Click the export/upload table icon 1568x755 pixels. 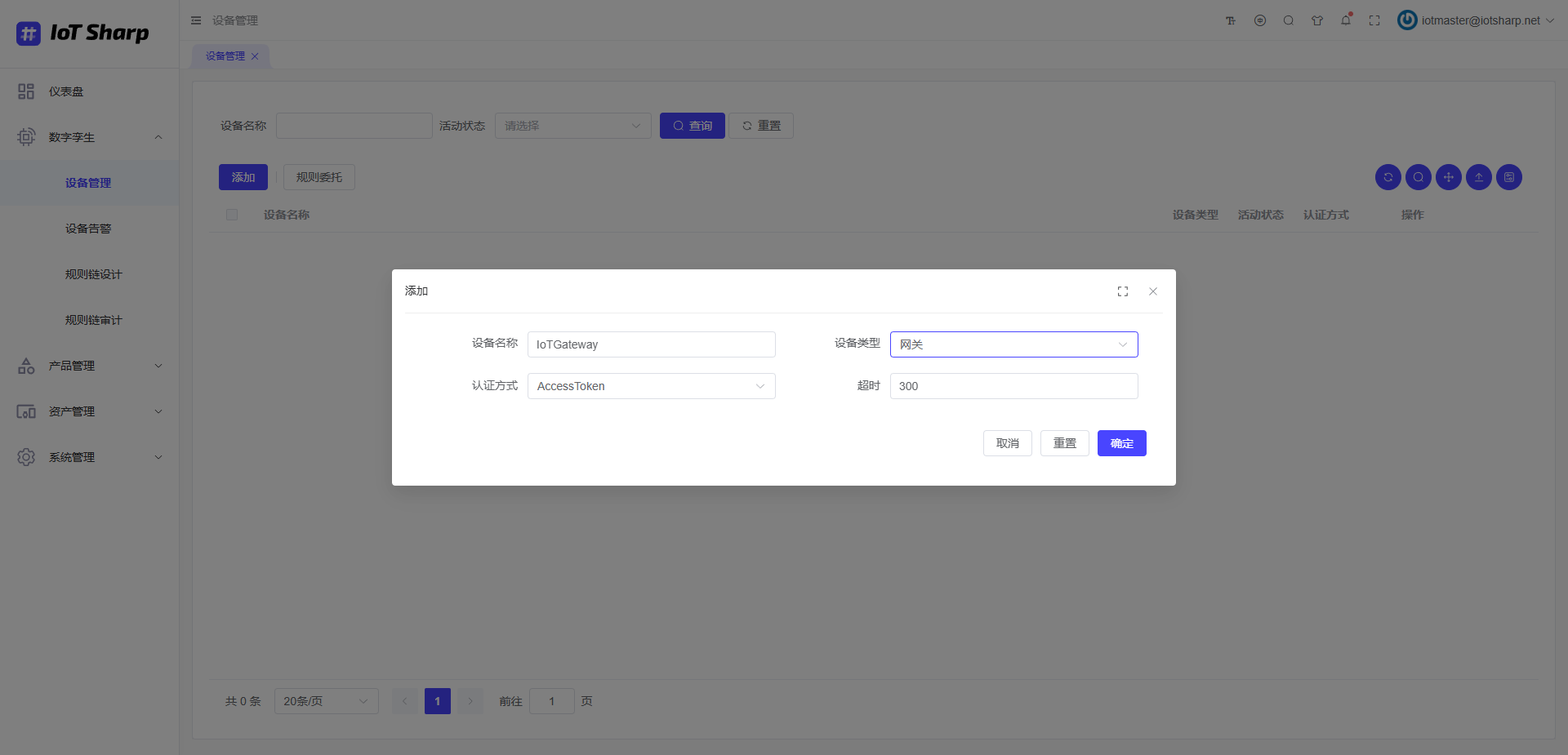pos(1478,177)
